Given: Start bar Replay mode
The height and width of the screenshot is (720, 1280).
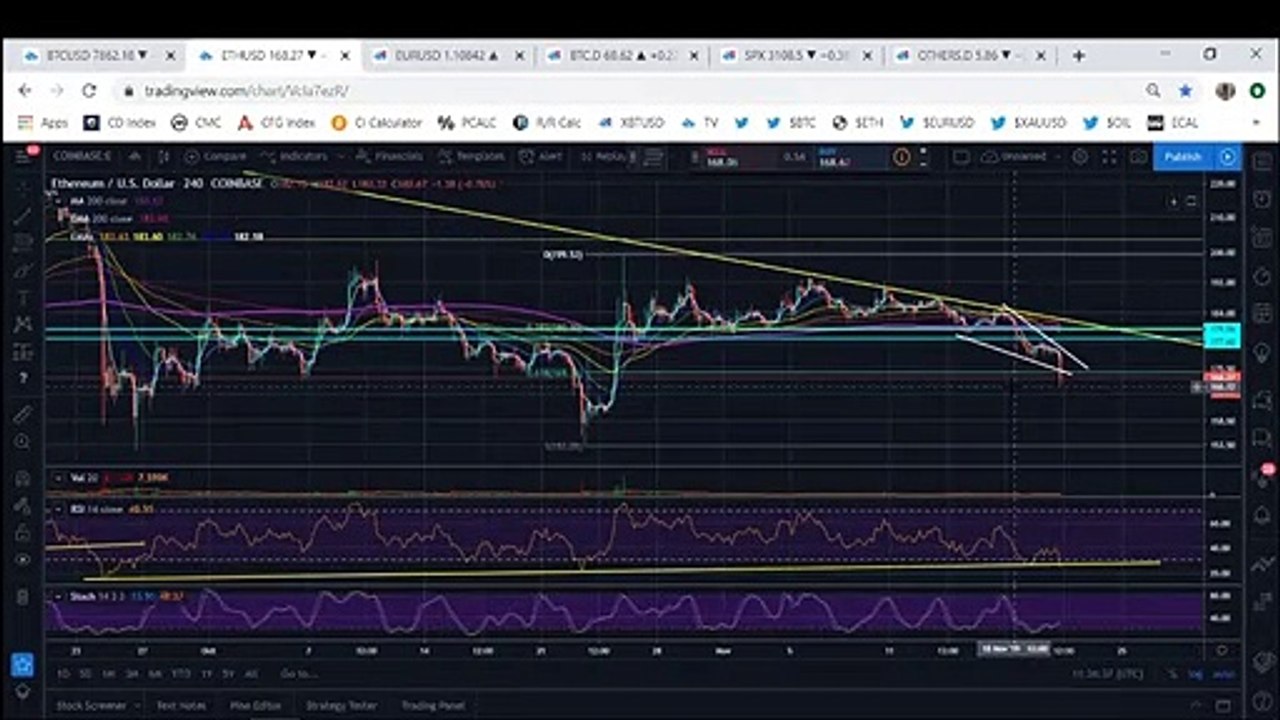Looking at the screenshot, I should (604, 157).
